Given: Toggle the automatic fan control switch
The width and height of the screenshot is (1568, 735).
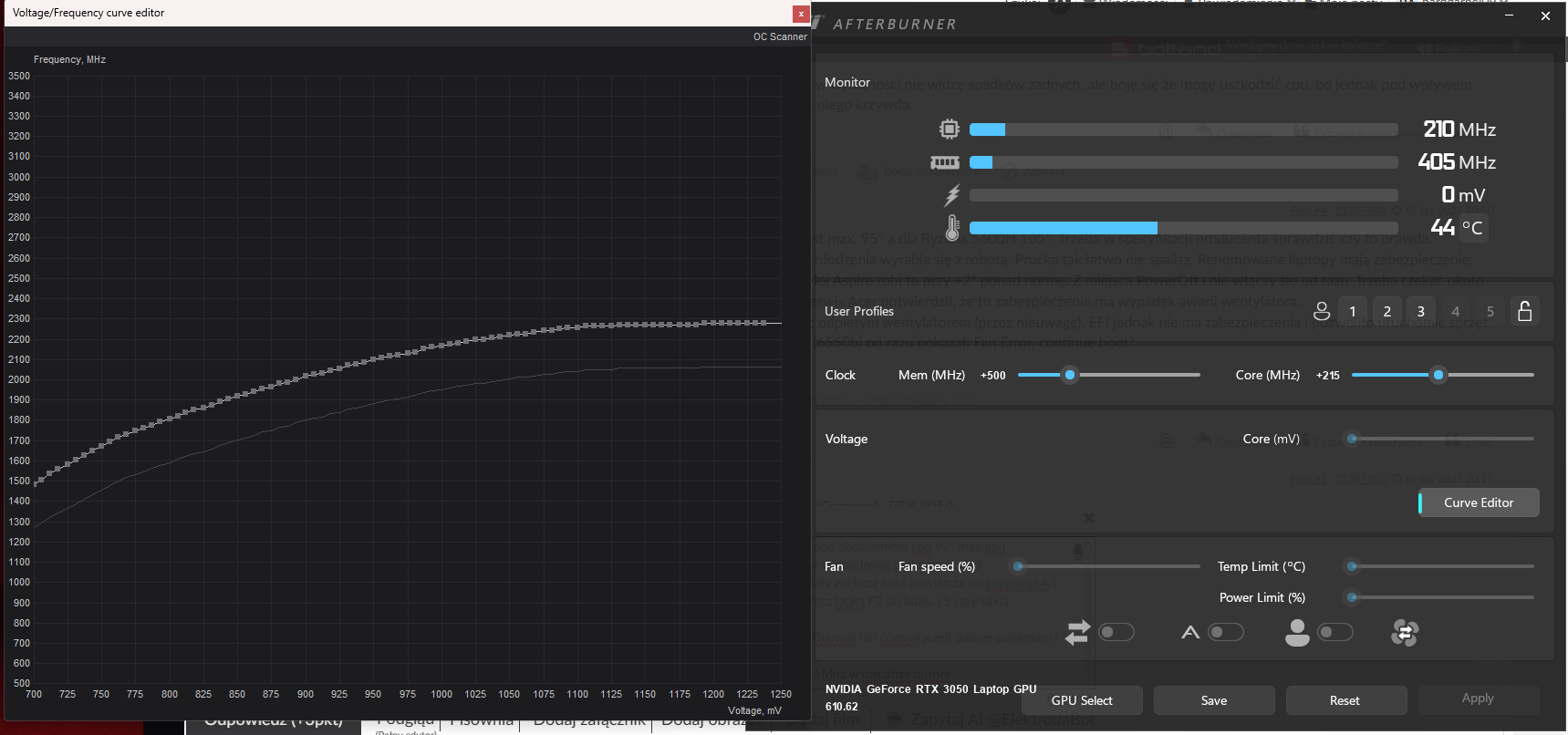Looking at the screenshot, I should [1226, 632].
